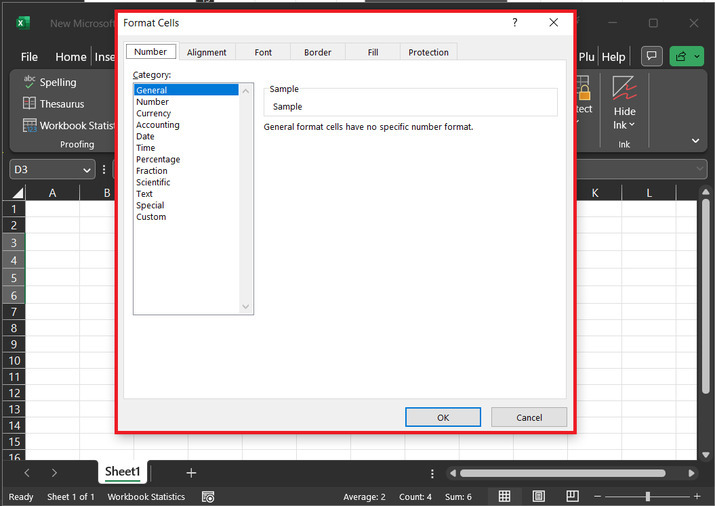Image resolution: width=715 pixels, height=506 pixels.
Task: Open the Comments pane icon
Action: (x=651, y=56)
